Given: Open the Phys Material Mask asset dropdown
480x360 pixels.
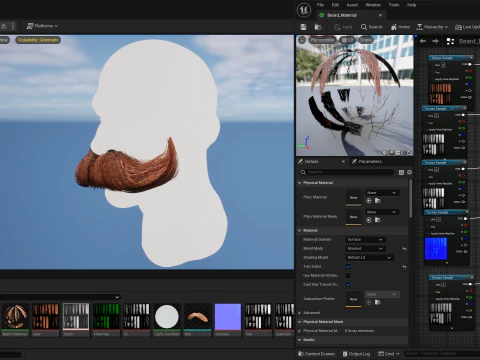Looking at the screenshot, I should point(382,212).
